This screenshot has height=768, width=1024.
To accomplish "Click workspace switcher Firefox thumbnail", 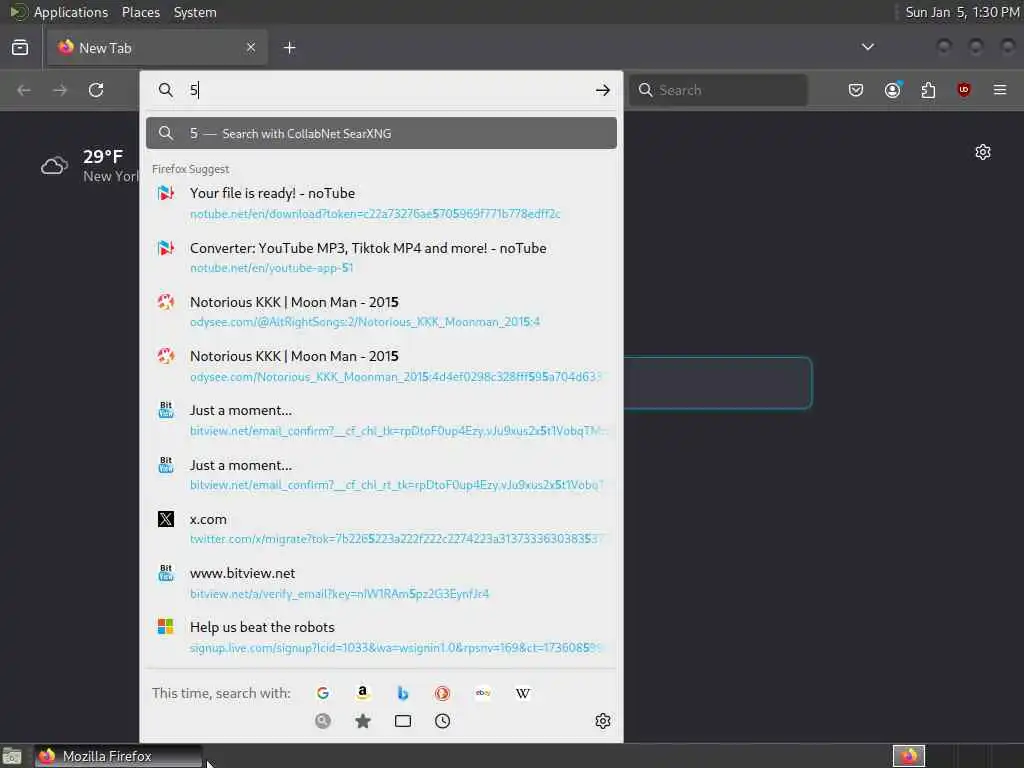I will (909, 756).
